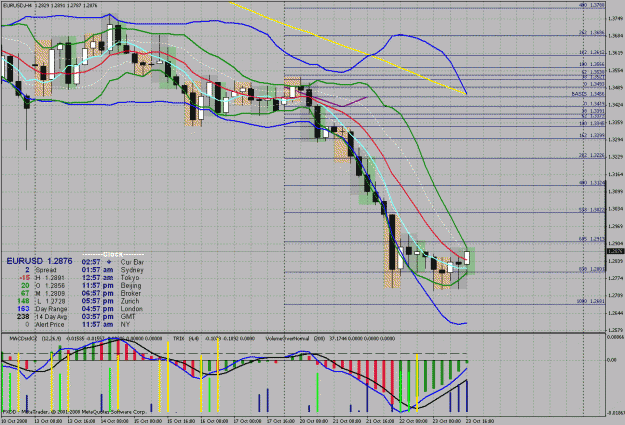The image size is (625, 425).
Task: Click the 10 Oct 2008 date label
Action: tap(14, 421)
